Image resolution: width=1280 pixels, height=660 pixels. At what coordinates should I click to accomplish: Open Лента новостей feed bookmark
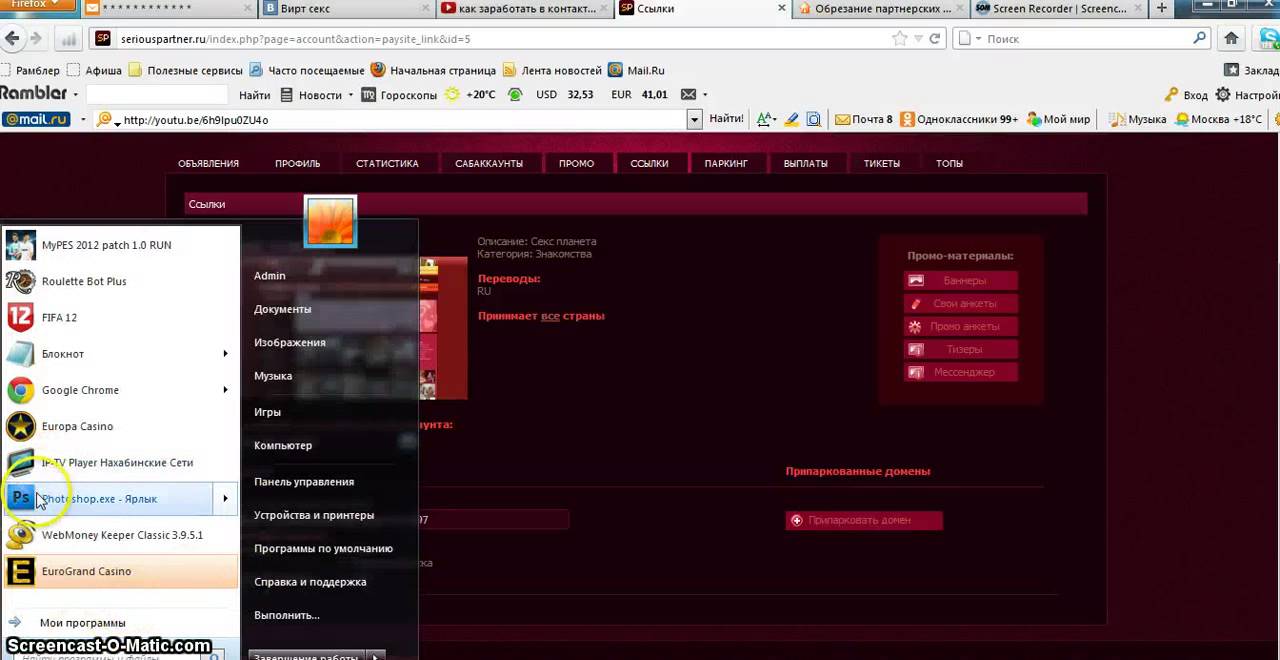pos(552,70)
